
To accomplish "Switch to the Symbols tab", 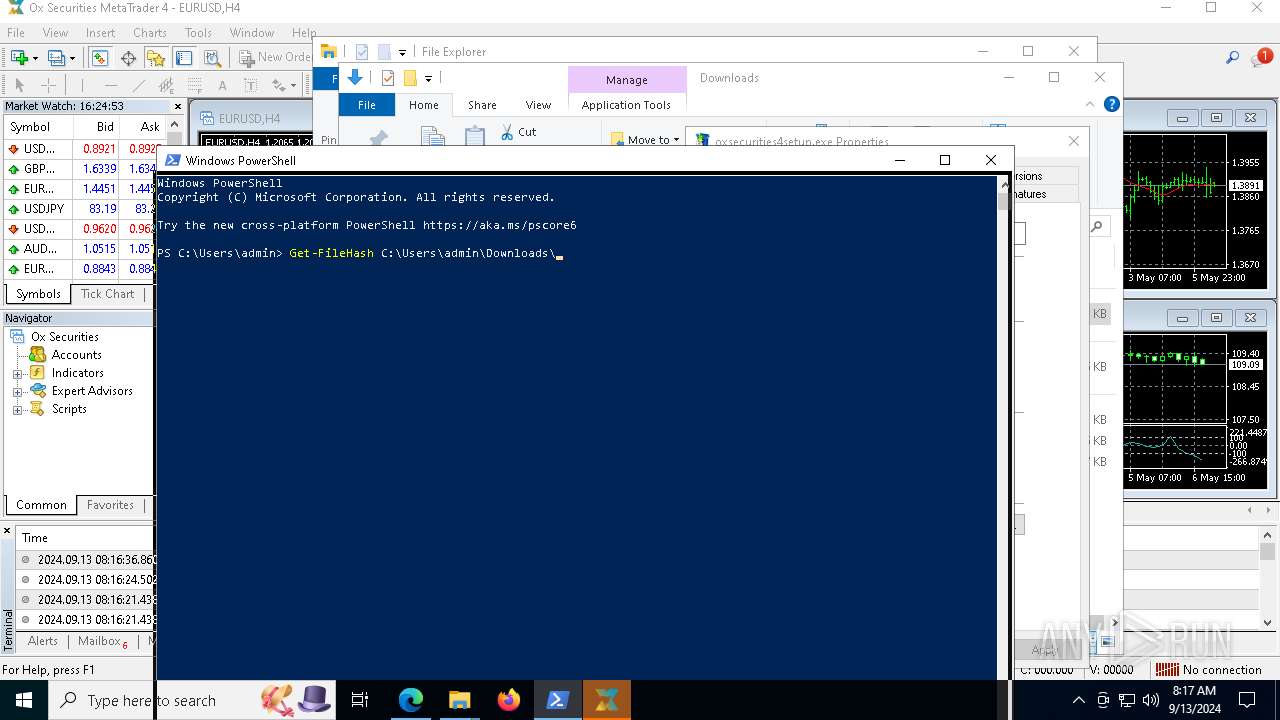I will pyautogui.click(x=38, y=294).
